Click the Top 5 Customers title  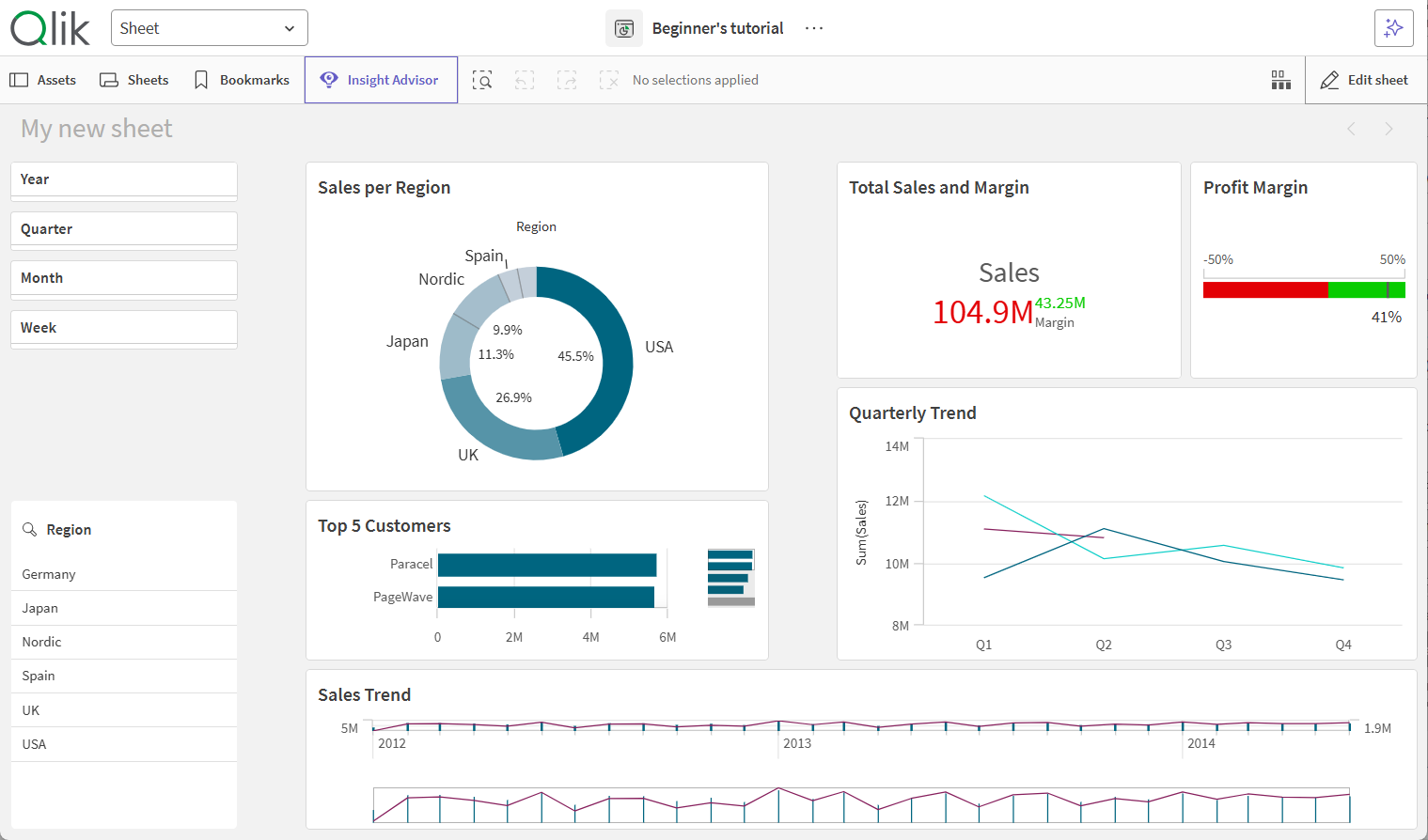pos(384,526)
